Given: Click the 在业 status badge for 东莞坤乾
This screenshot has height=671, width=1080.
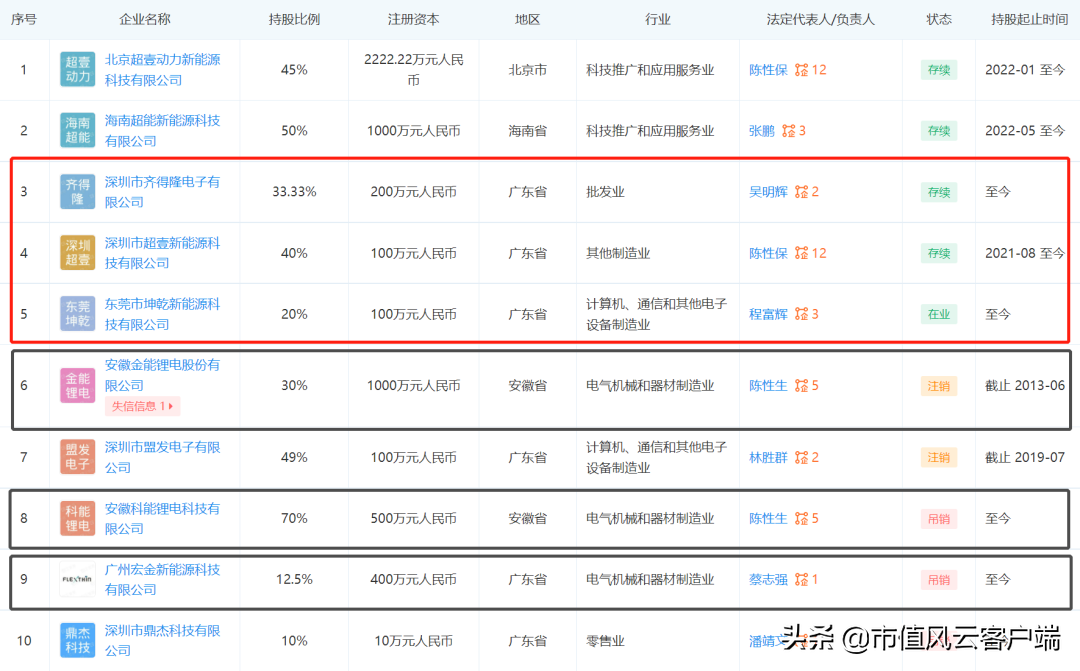Looking at the screenshot, I should [939, 314].
